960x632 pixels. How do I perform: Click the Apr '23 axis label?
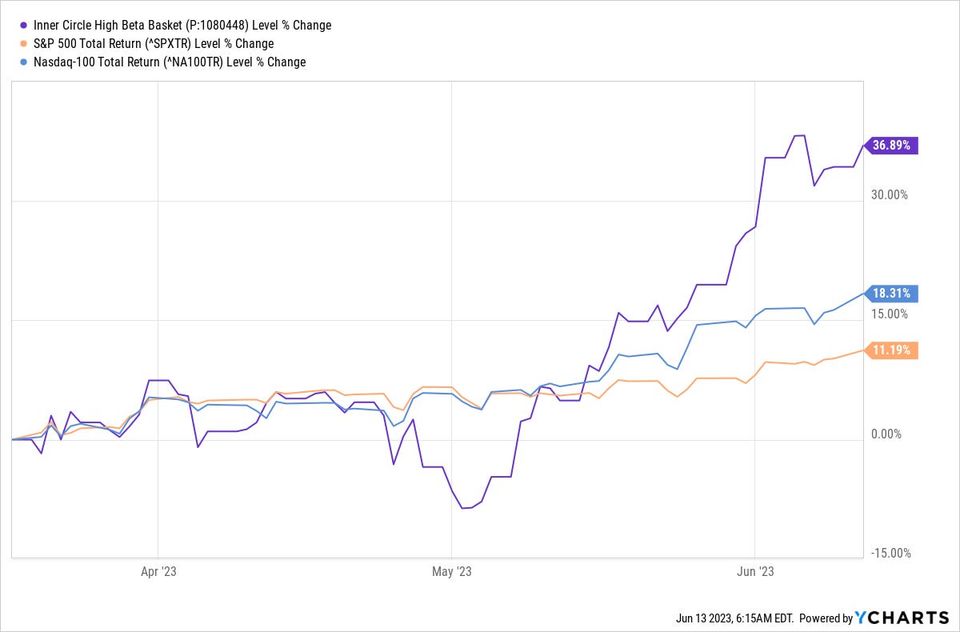point(159,572)
